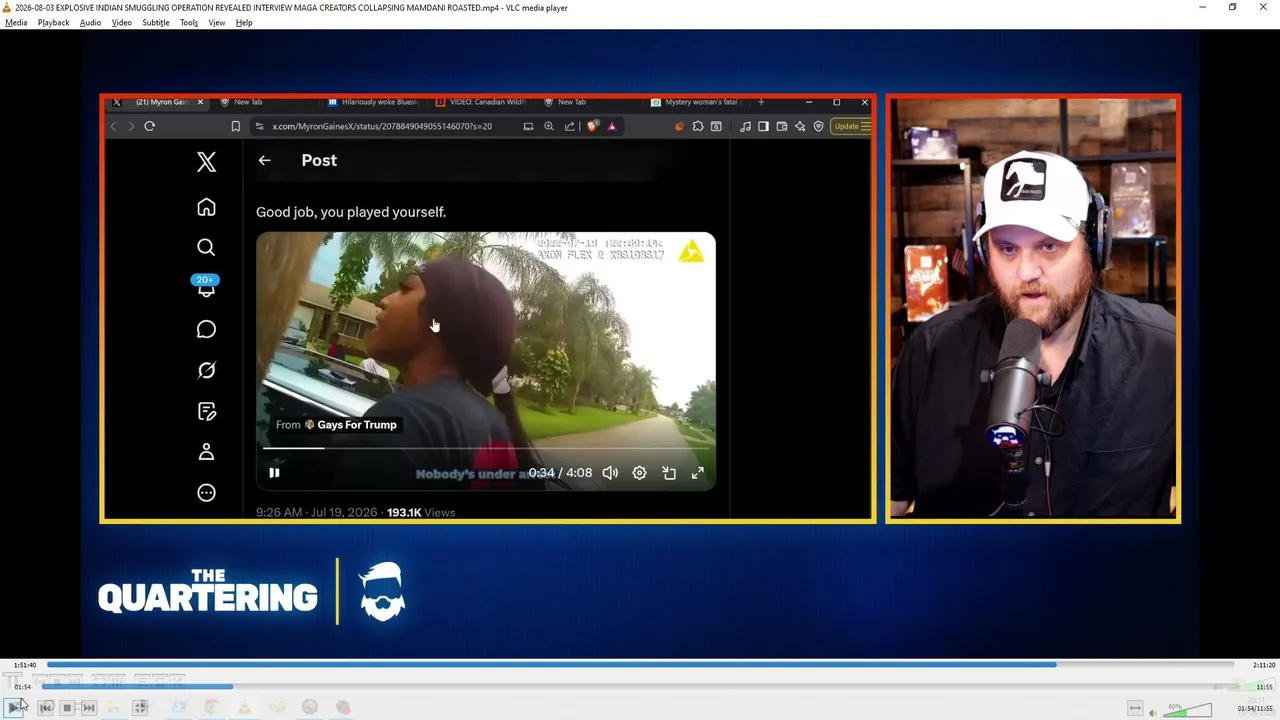Click the VLC seek bar ending at 2:11:20
The width and height of the screenshot is (1280, 720).
click(643, 664)
